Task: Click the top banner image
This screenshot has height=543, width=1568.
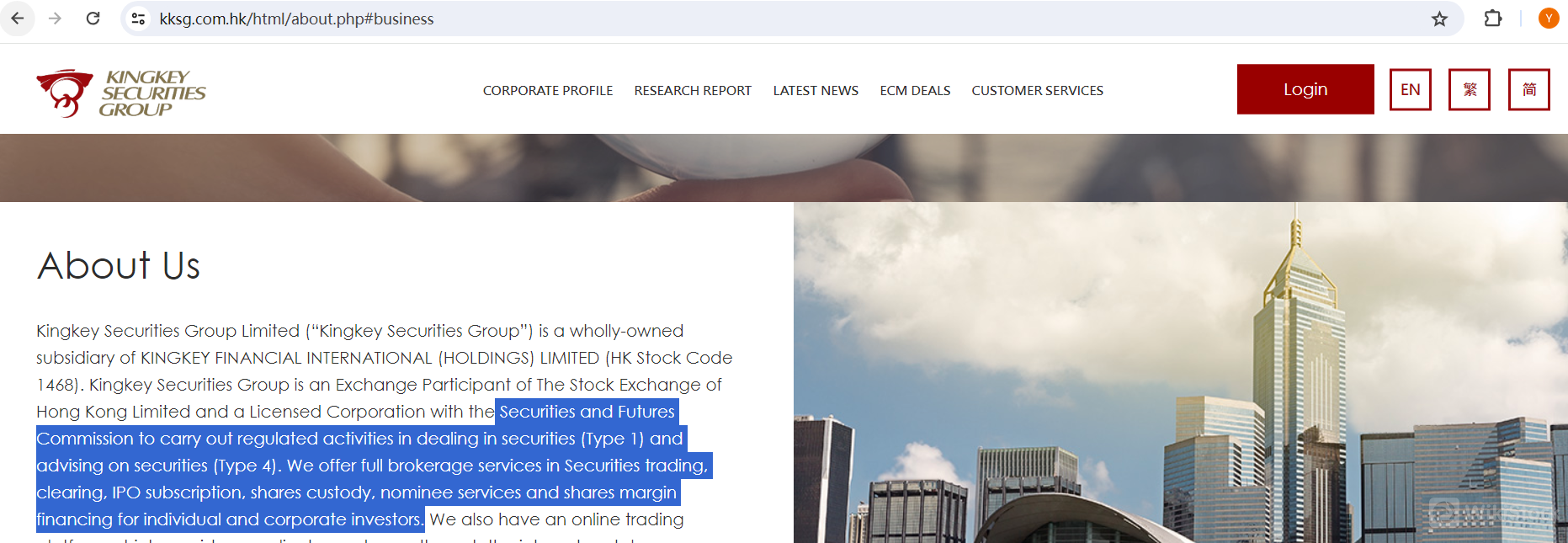Action: 784,168
